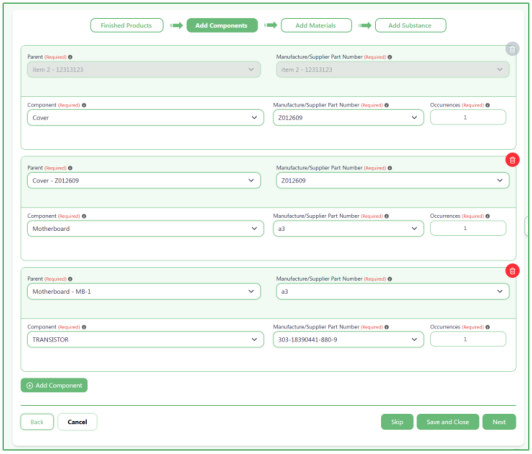Open the Z012609 parent part number dropdown
This screenshot has height=454, width=532.
click(x=393, y=181)
